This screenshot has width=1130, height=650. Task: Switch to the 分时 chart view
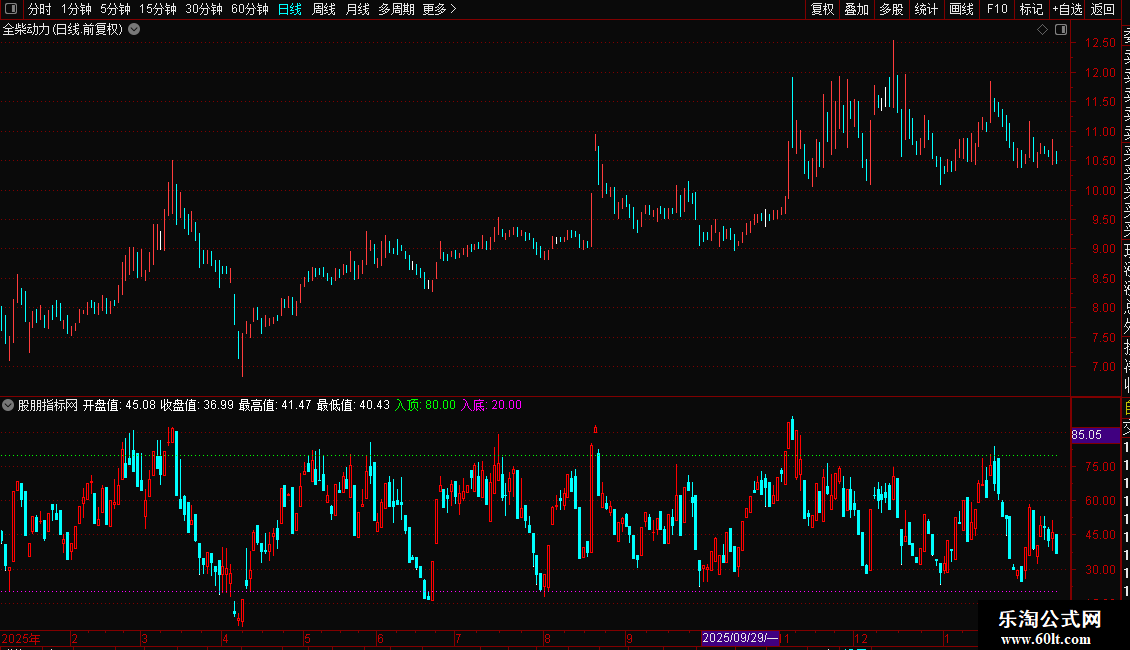click(x=40, y=9)
